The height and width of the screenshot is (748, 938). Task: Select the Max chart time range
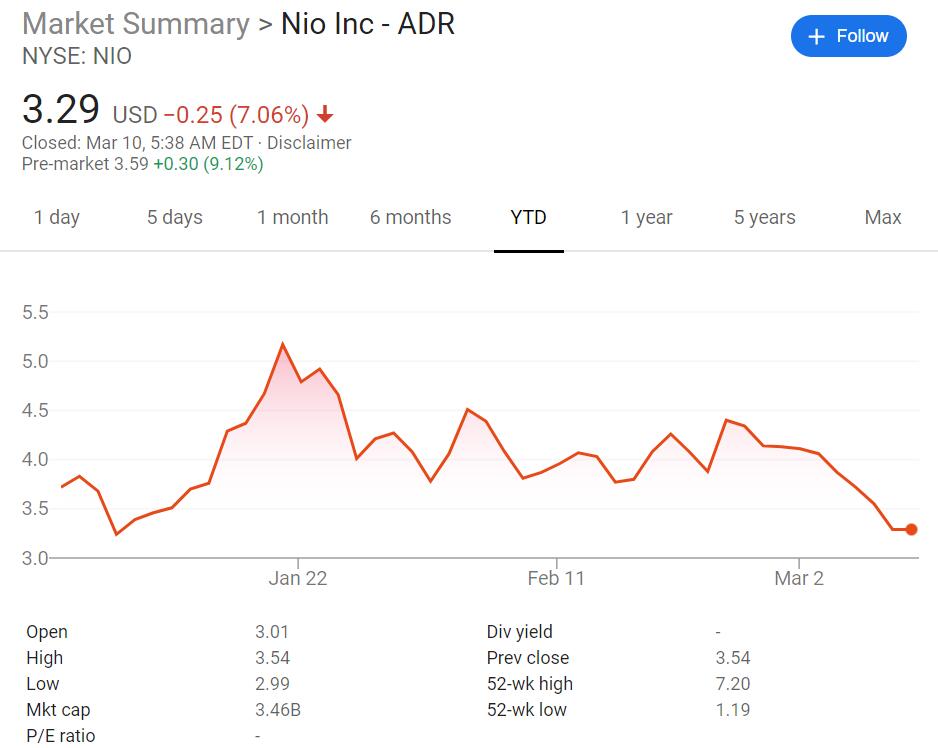882,217
